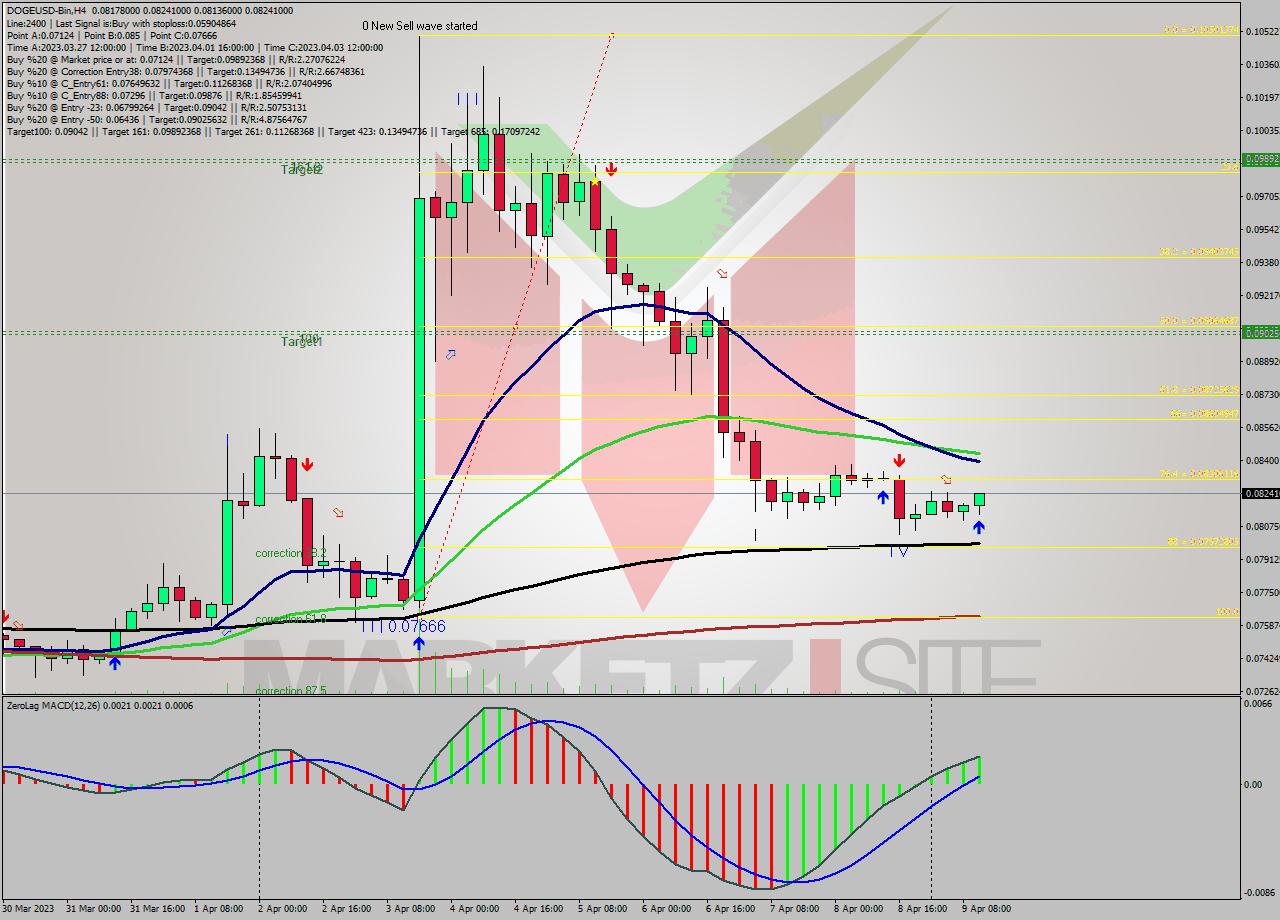Viewport: 1280px width, 920px height.
Task: Click the hollow red arrow above the 9 Apr candles
Action: [946, 480]
